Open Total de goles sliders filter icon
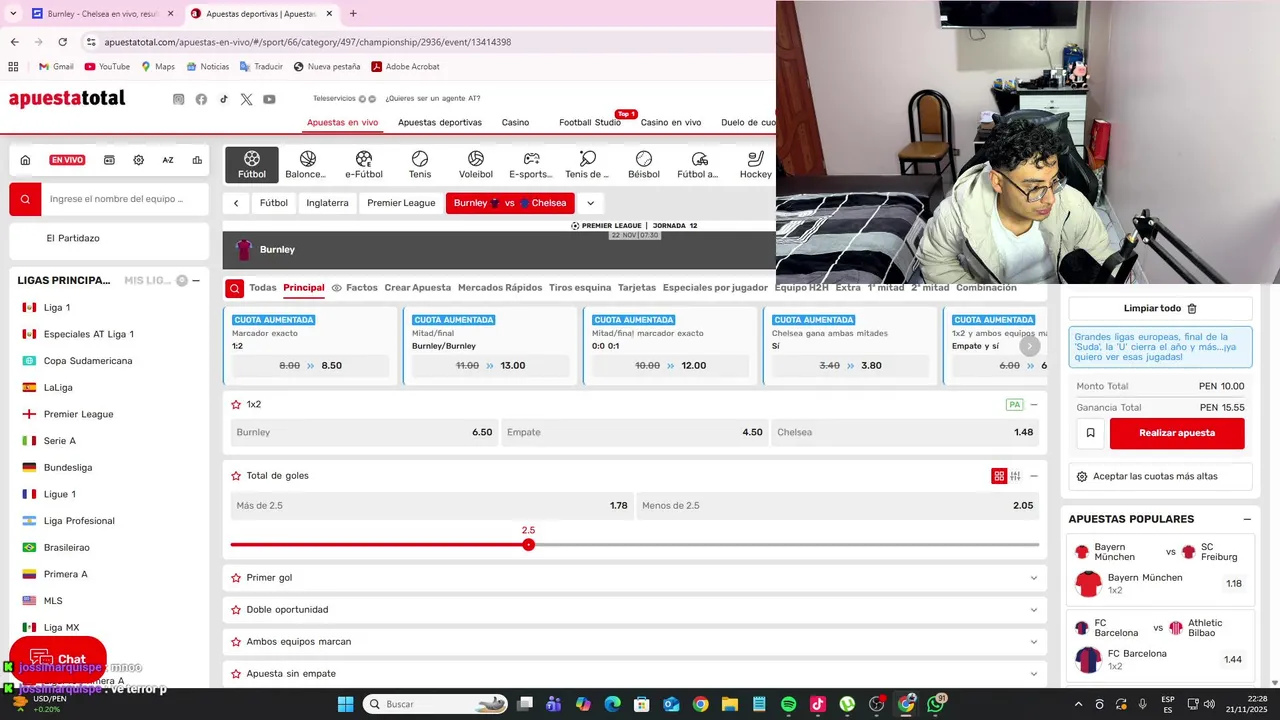This screenshot has width=1280, height=720. click(x=1015, y=476)
